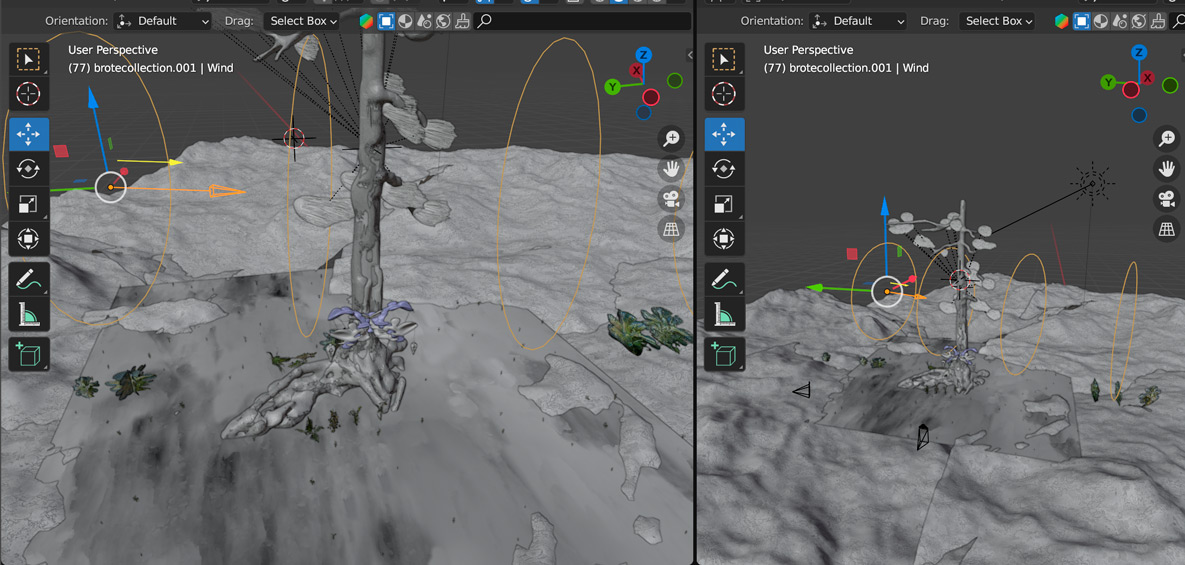Click the Z axis on right viewport gizmo

point(1138,52)
